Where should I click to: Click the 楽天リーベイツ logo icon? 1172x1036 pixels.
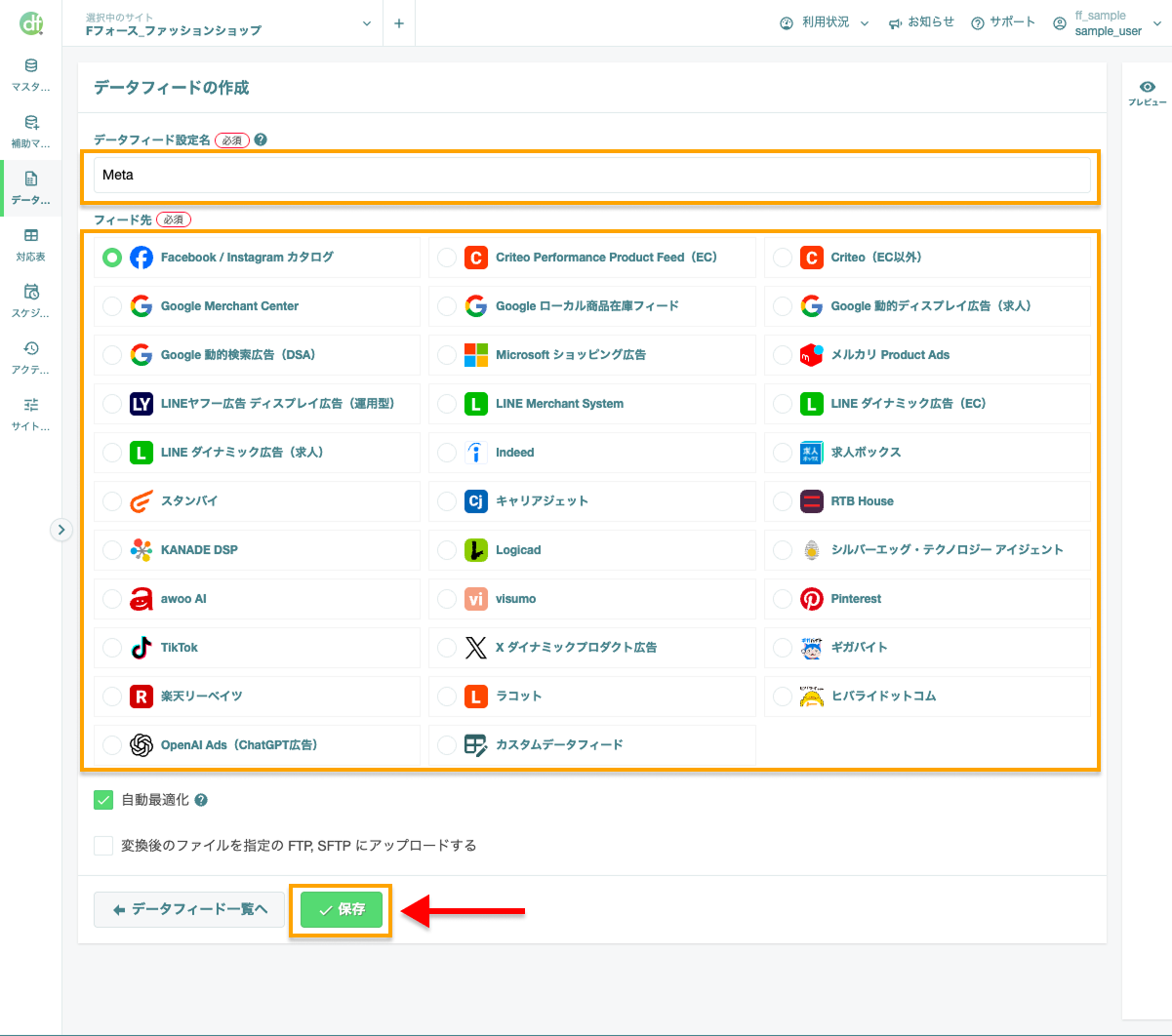pyautogui.click(x=141, y=697)
